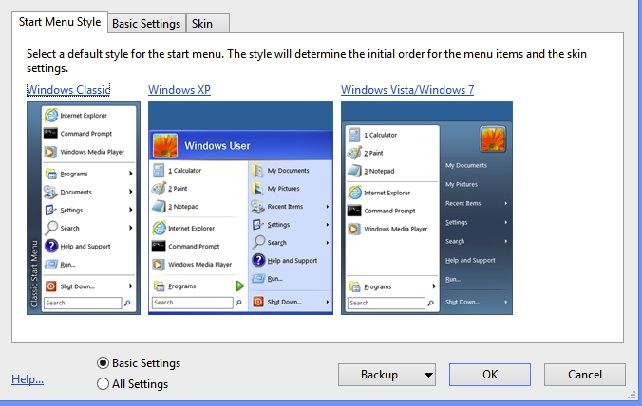Viewport: 642px width, 406px height.
Task: Click Shut Down arrow in Vista/Windows 7 preview
Action: coord(506,302)
